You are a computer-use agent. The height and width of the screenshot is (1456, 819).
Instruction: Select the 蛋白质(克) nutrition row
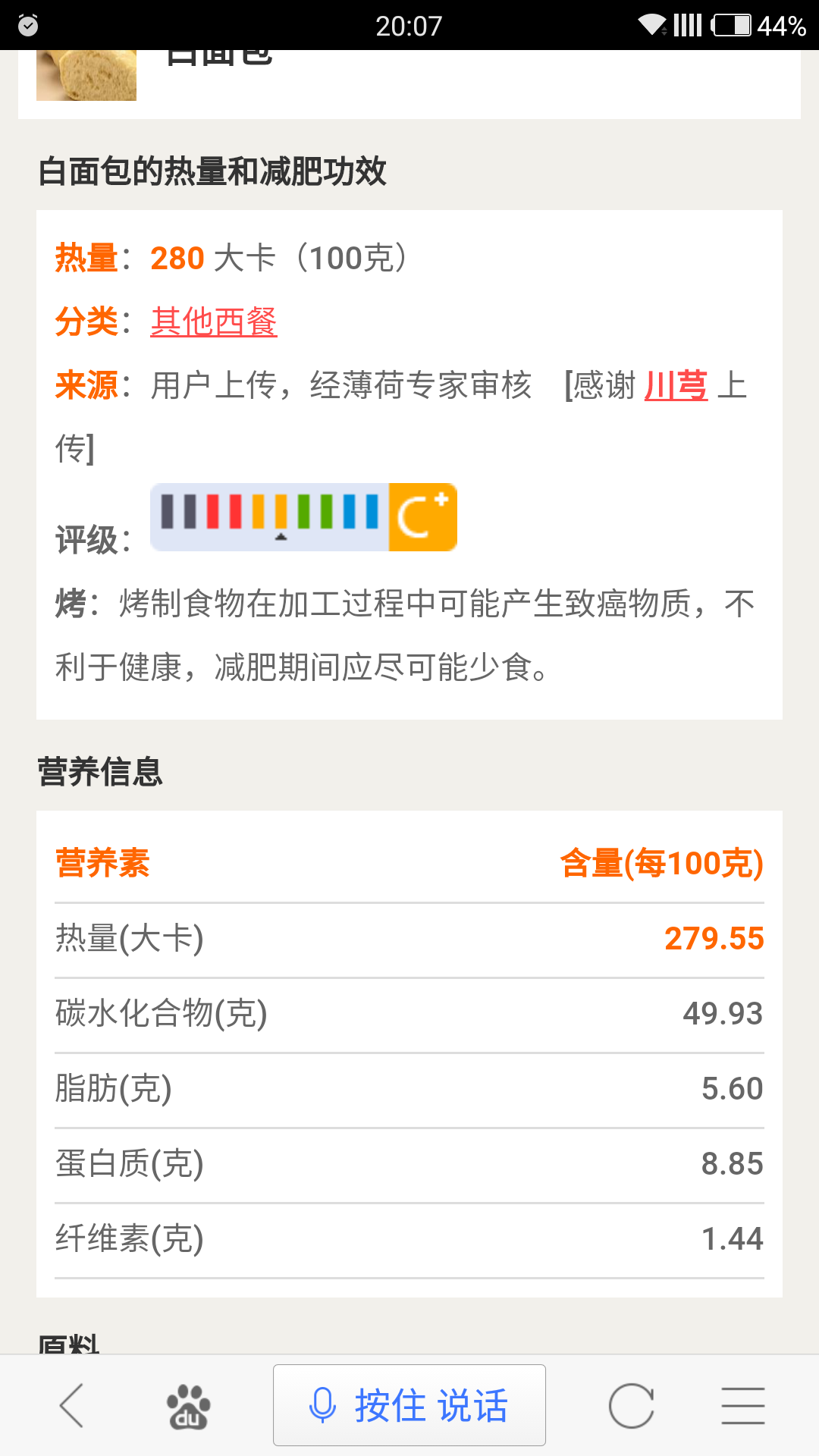pyautogui.click(x=409, y=1164)
